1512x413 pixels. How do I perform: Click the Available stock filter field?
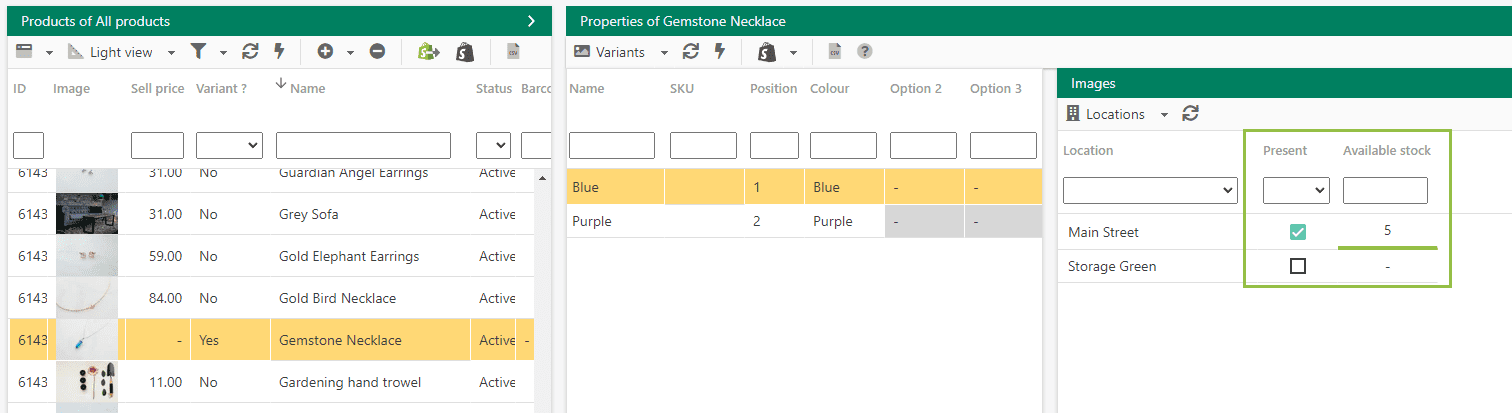pyautogui.click(x=1385, y=190)
